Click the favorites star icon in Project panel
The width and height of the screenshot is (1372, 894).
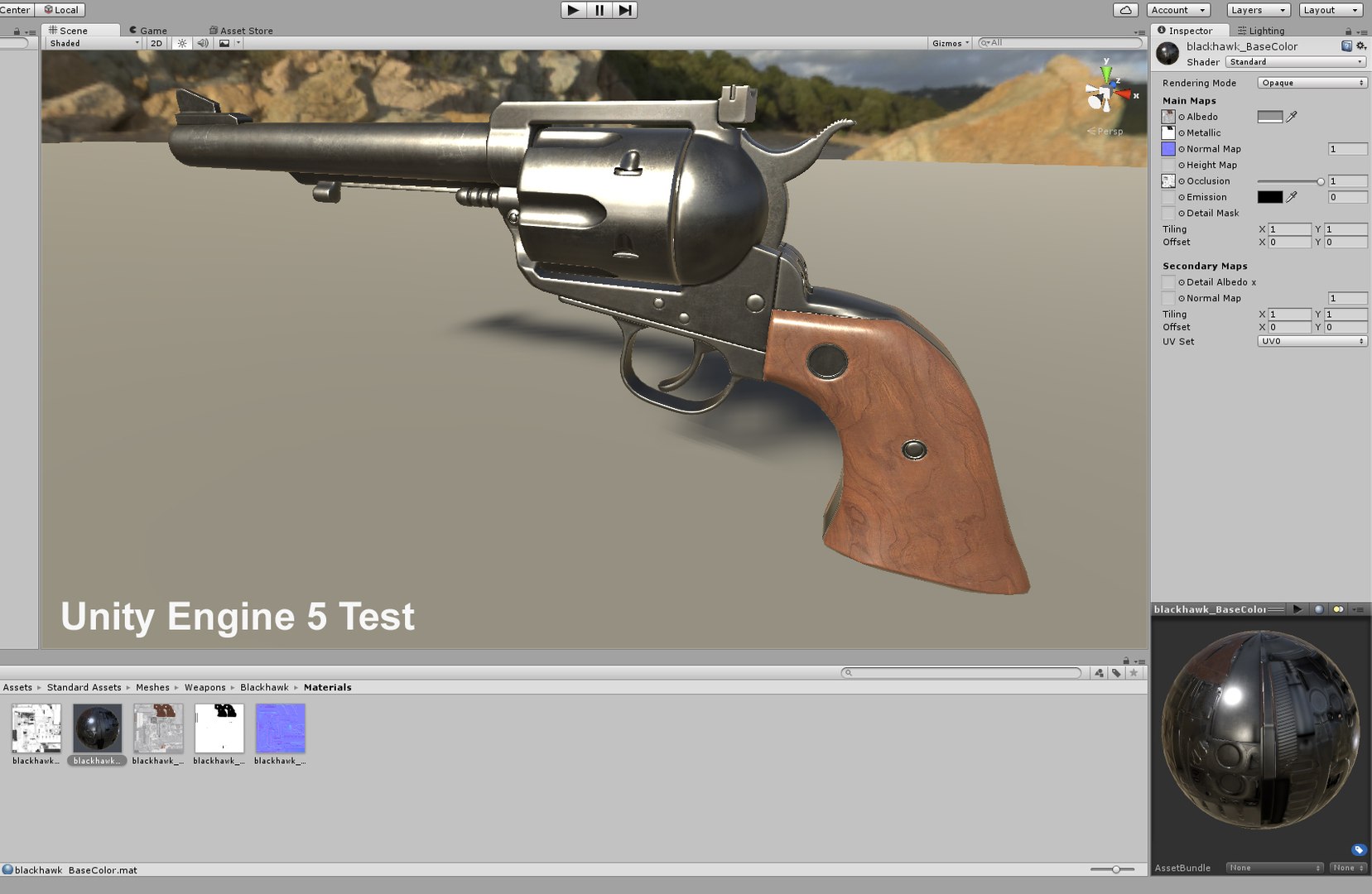coord(1134,673)
